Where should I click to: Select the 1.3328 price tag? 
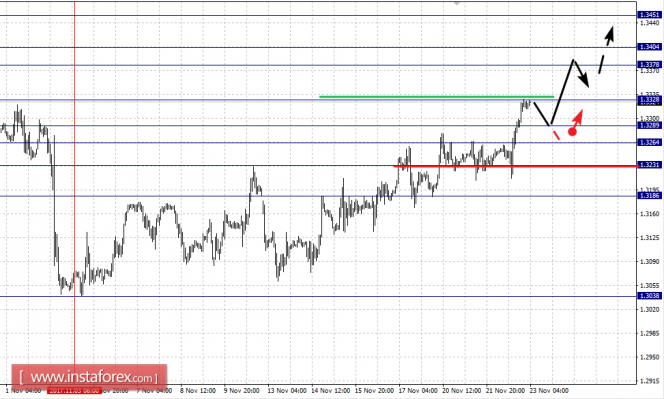(649, 100)
